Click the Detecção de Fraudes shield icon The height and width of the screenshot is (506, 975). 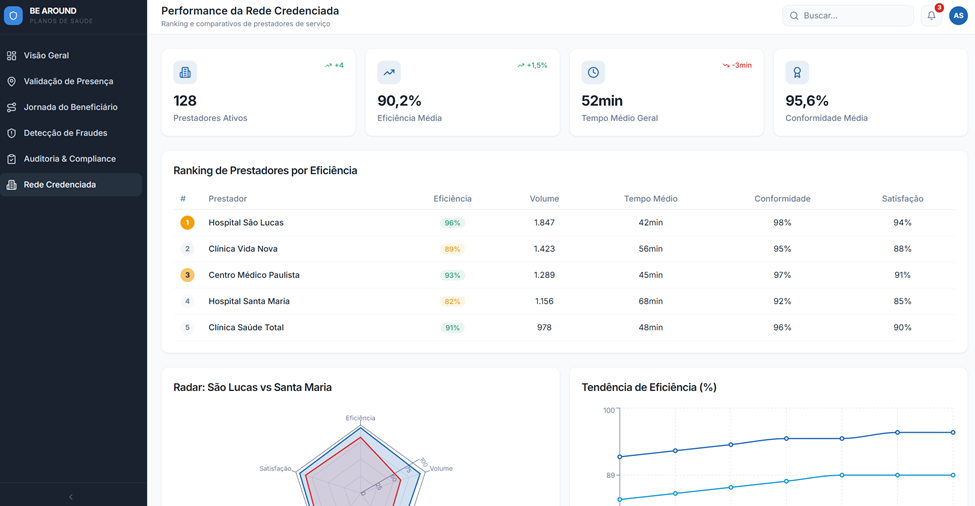(x=11, y=133)
